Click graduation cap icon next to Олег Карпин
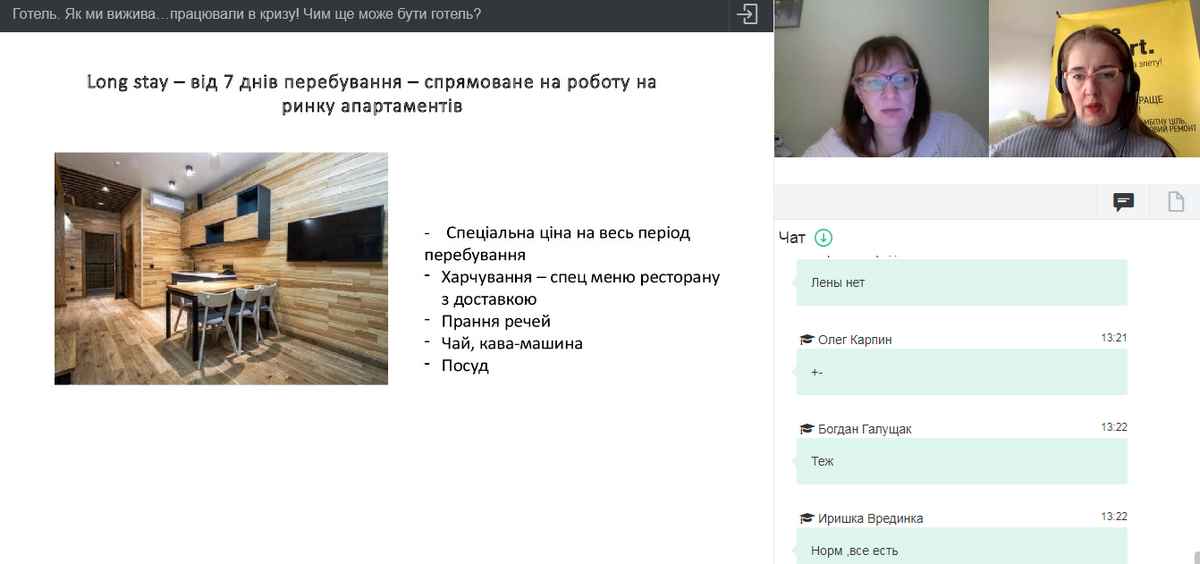The height and width of the screenshot is (564, 1200). click(x=806, y=340)
